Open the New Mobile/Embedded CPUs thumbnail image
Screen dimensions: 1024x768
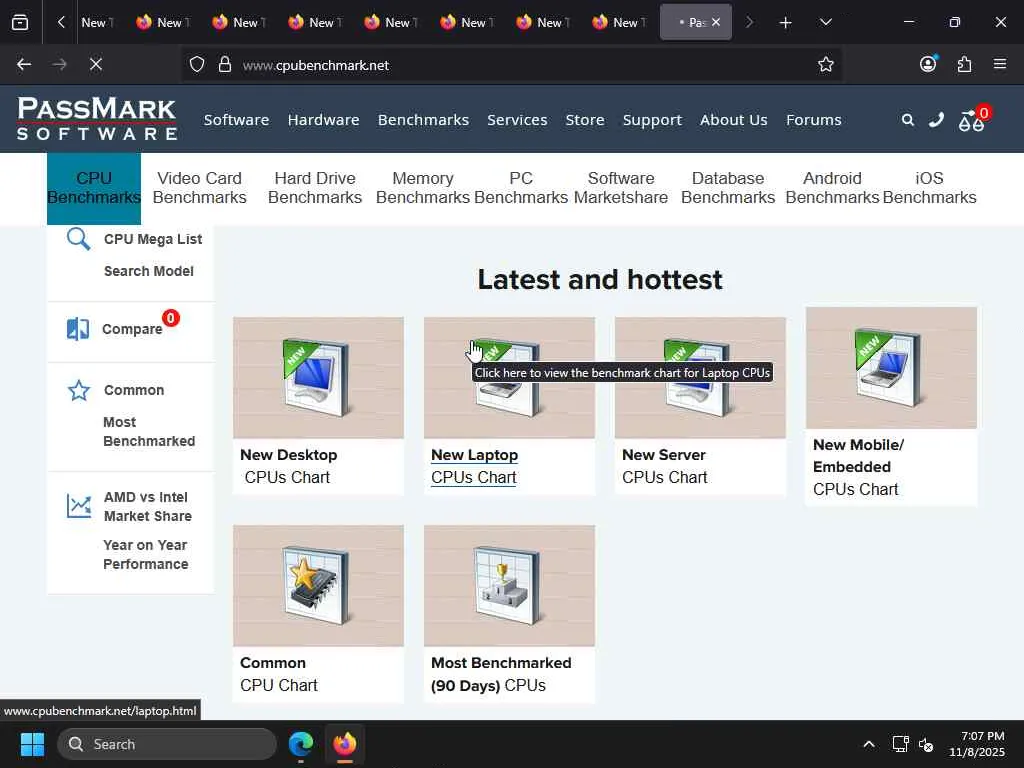[x=891, y=368]
